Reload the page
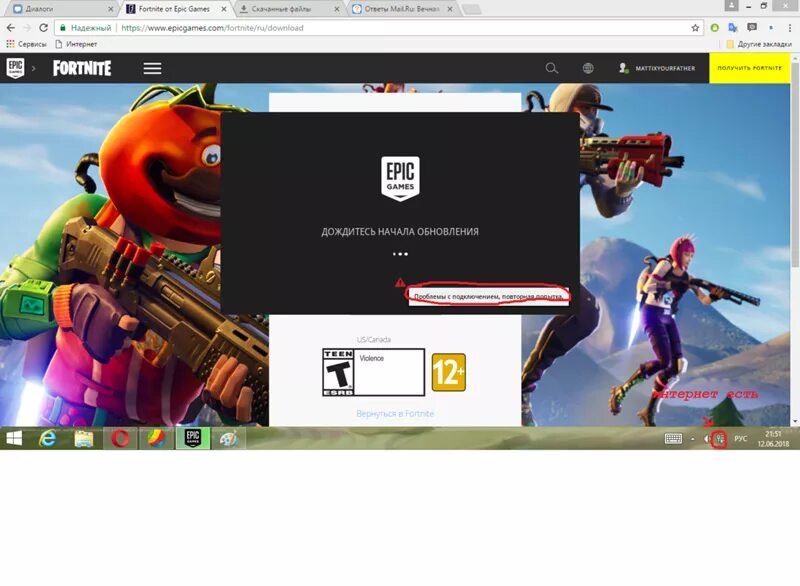Screen dimensions: 800x586 coord(43,28)
